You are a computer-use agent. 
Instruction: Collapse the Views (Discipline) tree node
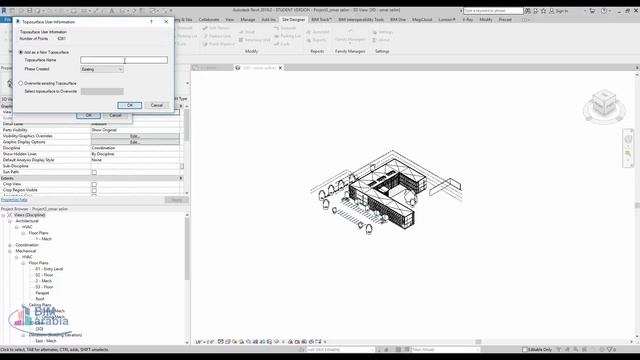point(4,215)
